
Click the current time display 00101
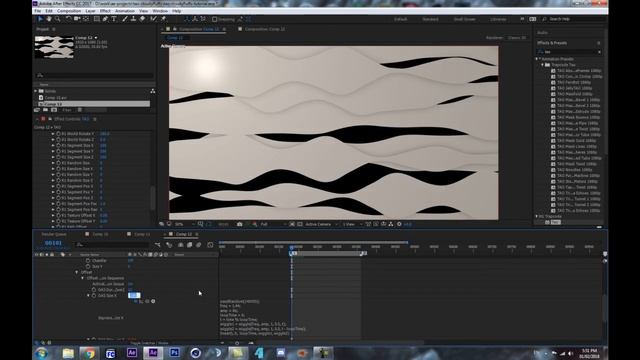point(53,243)
